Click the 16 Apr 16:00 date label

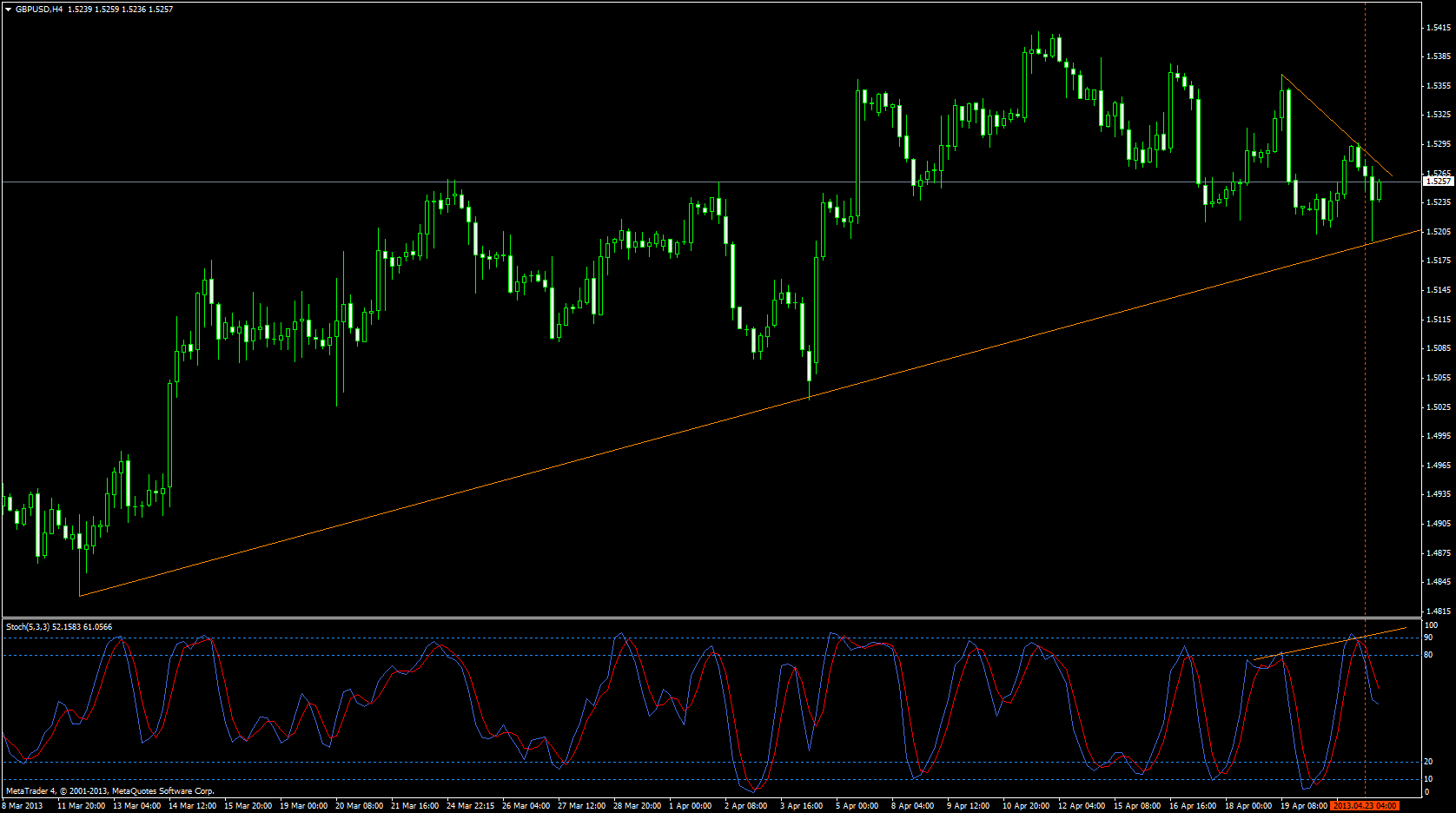[1193, 806]
